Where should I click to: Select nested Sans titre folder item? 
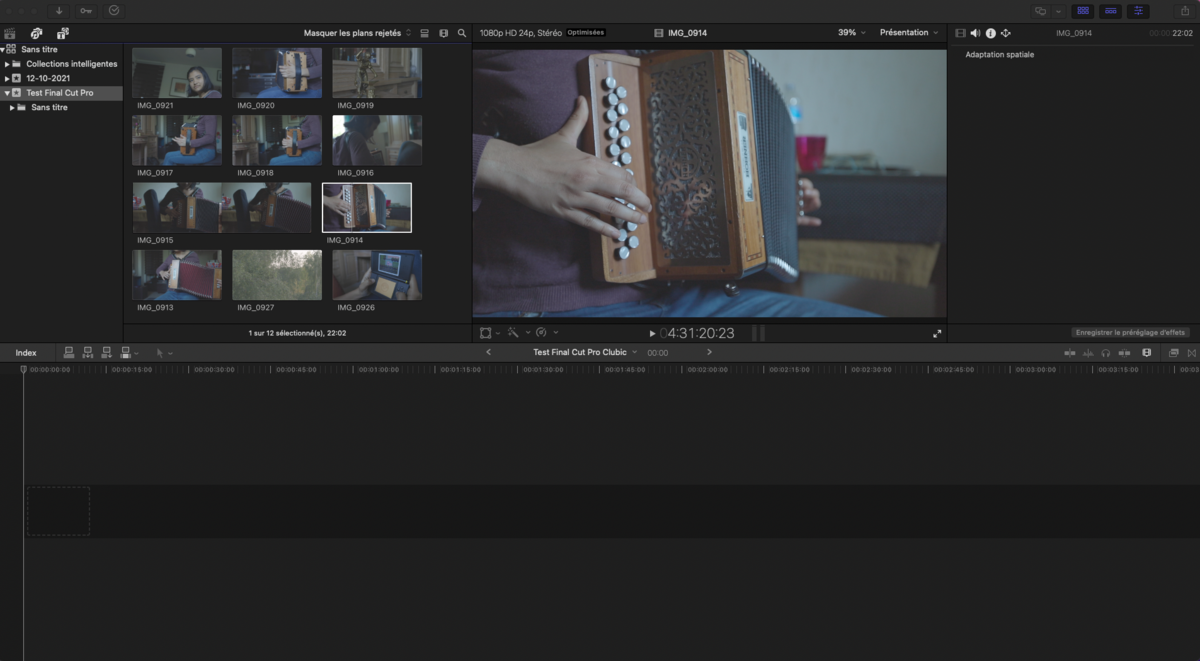[49, 107]
